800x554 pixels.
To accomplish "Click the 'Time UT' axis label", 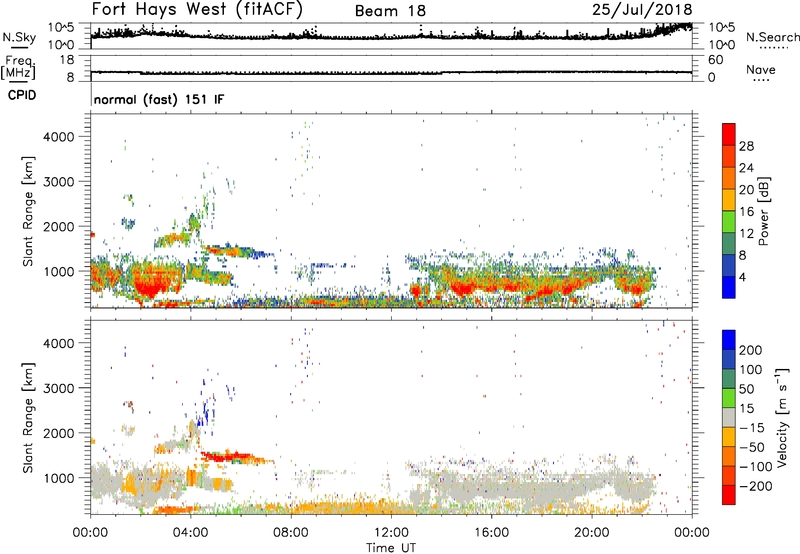I will pyautogui.click(x=391, y=547).
